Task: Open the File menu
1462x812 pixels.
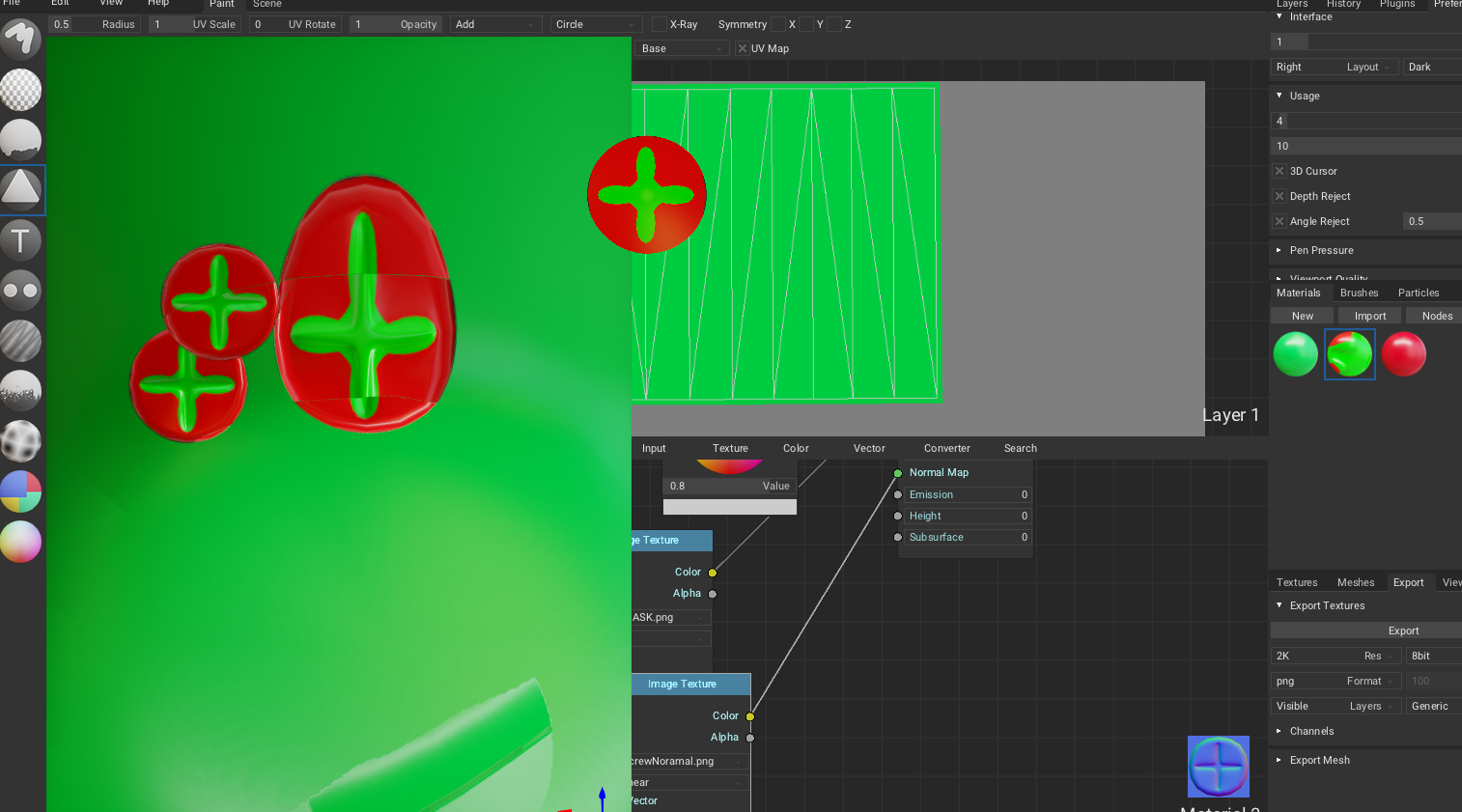Action: 14,3
